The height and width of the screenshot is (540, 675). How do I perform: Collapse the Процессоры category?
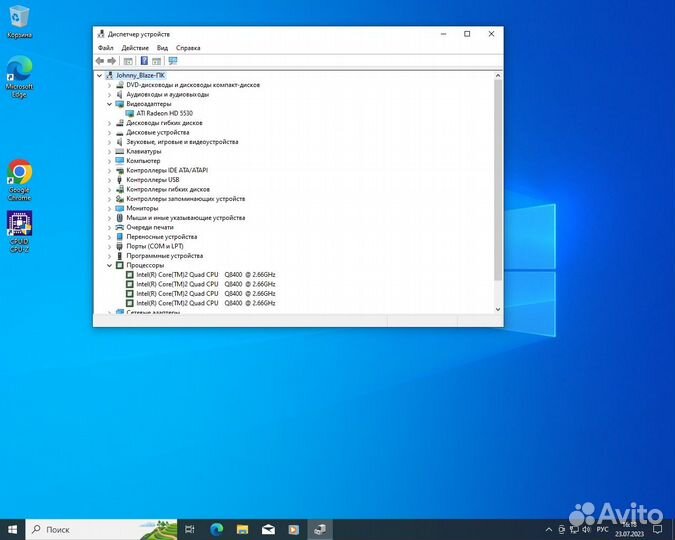(109, 265)
